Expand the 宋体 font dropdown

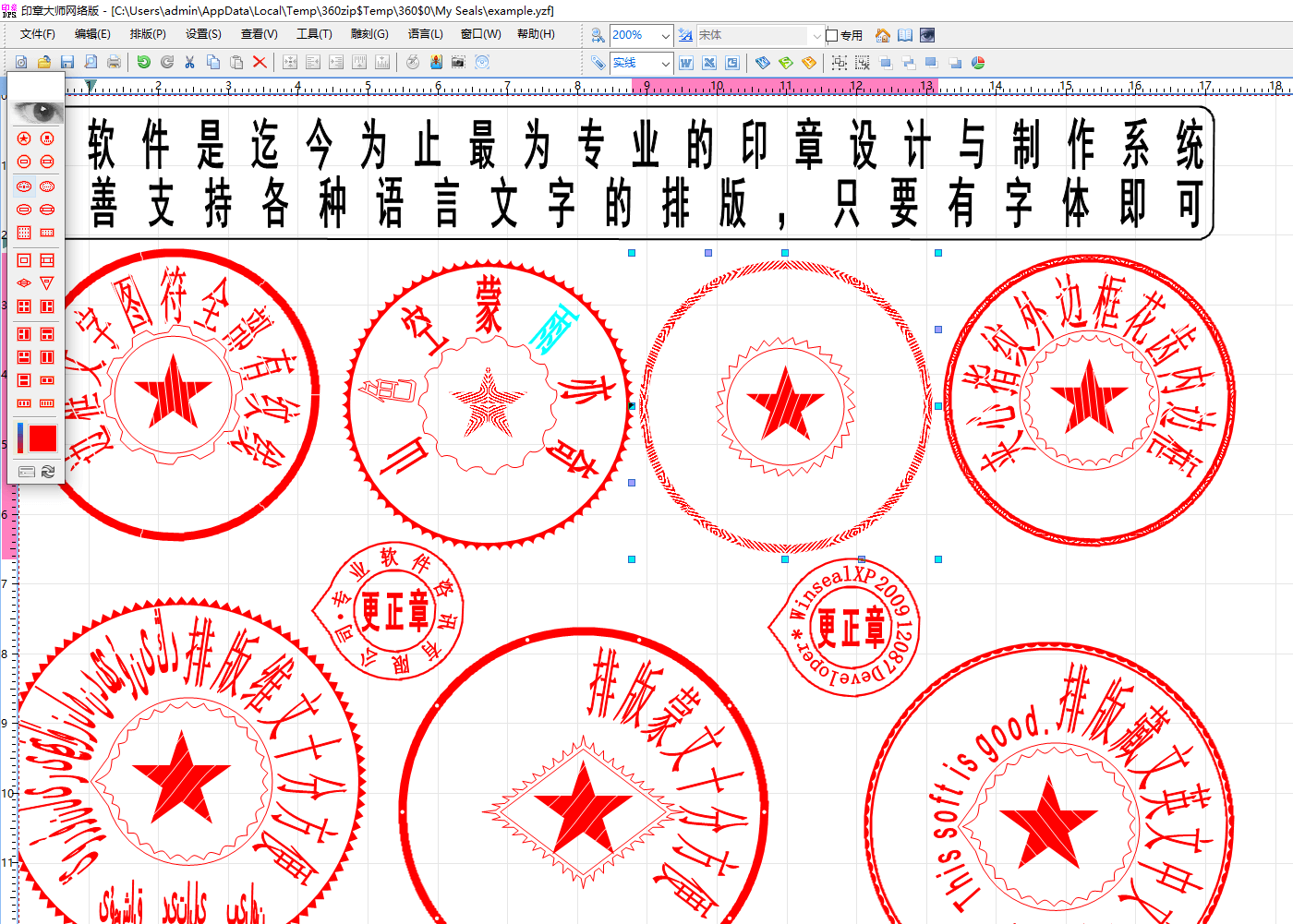(x=816, y=35)
